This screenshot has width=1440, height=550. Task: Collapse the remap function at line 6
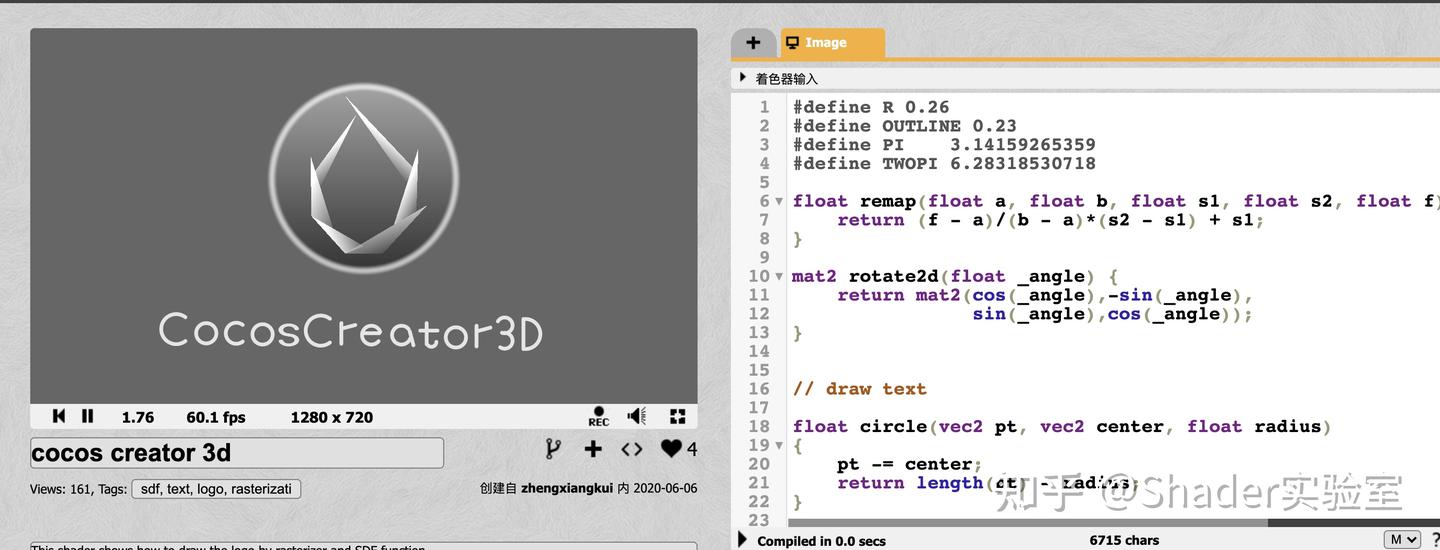(x=779, y=201)
